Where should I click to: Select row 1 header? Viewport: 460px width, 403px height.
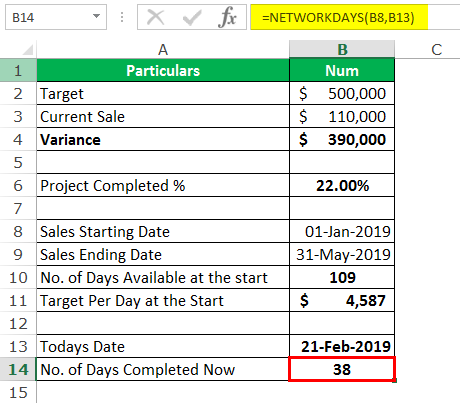click(x=18, y=70)
